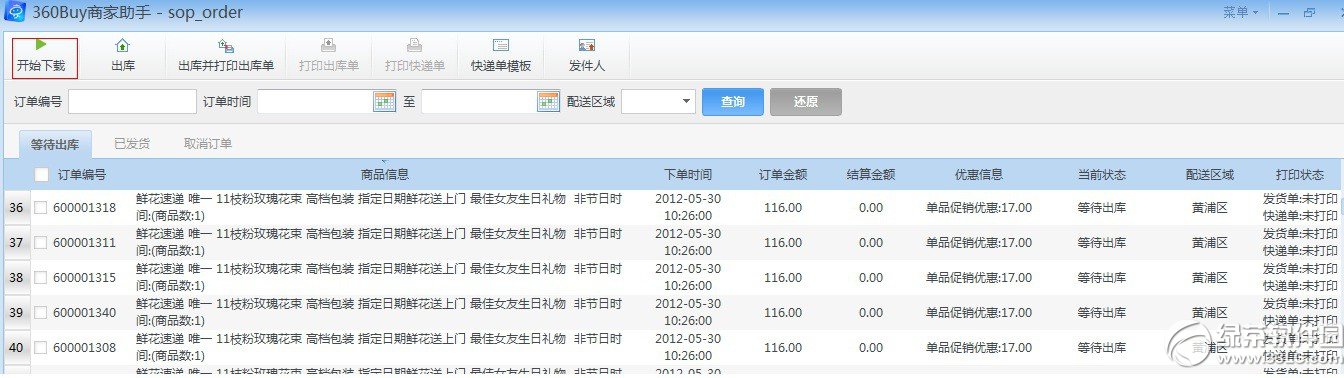The height and width of the screenshot is (378, 1344).
Task: Click the 查询 search button
Action: point(733,102)
